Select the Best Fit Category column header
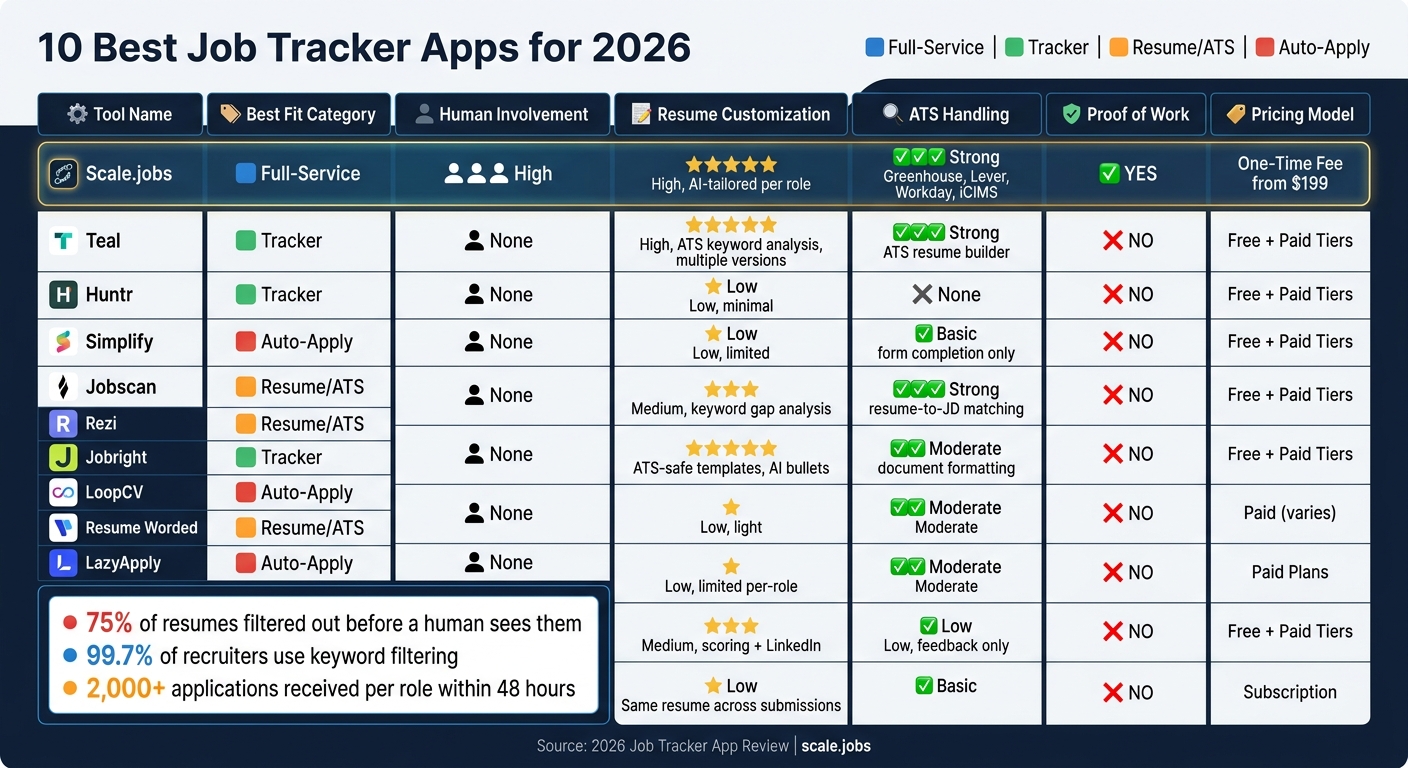1408x768 pixels. click(x=298, y=114)
